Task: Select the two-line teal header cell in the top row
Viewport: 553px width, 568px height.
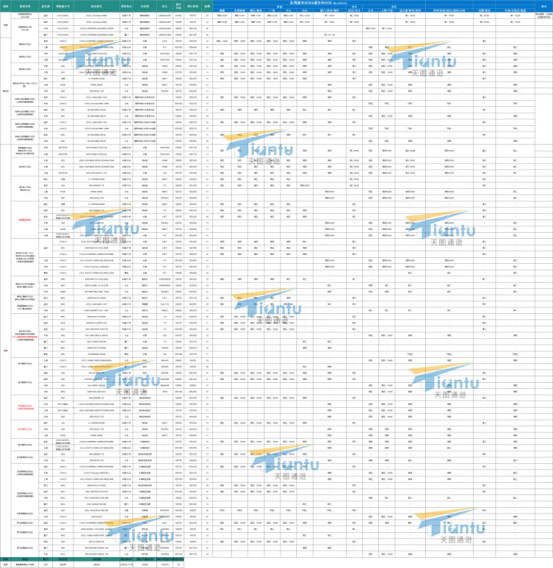Action: [x=178, y=6]
